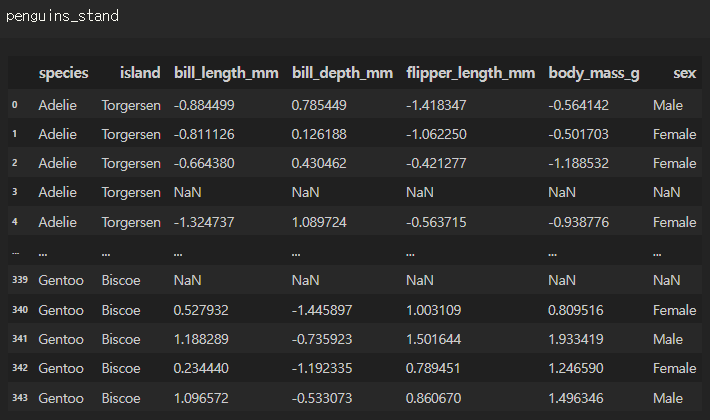The image size is (710, 420).
Task: Click bill length value 1.096572
Action: tap(201, 398)
